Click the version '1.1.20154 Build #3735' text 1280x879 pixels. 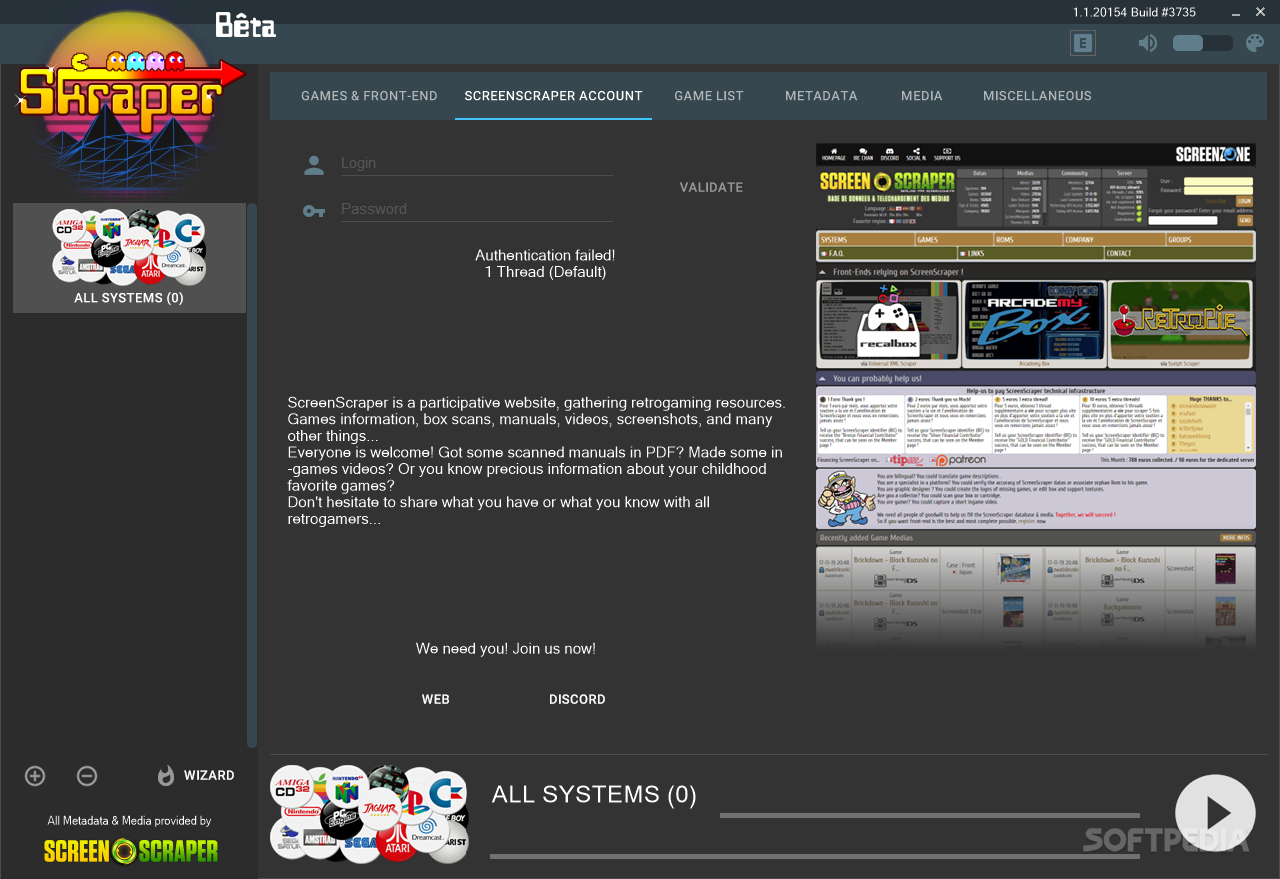[x=1134, y=12]
